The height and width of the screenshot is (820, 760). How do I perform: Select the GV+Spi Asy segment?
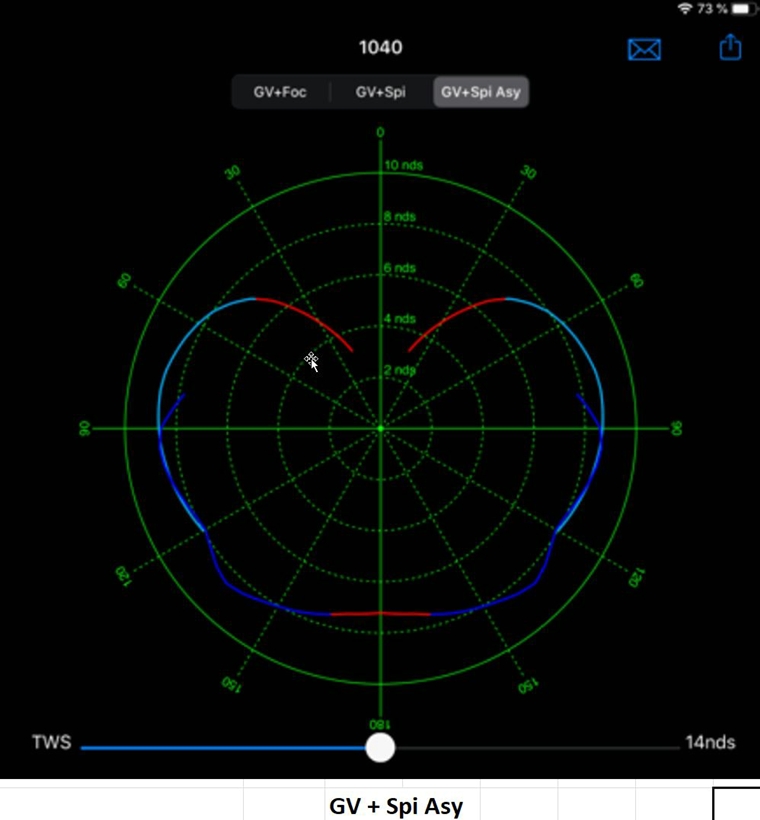(x=481, y=92)
